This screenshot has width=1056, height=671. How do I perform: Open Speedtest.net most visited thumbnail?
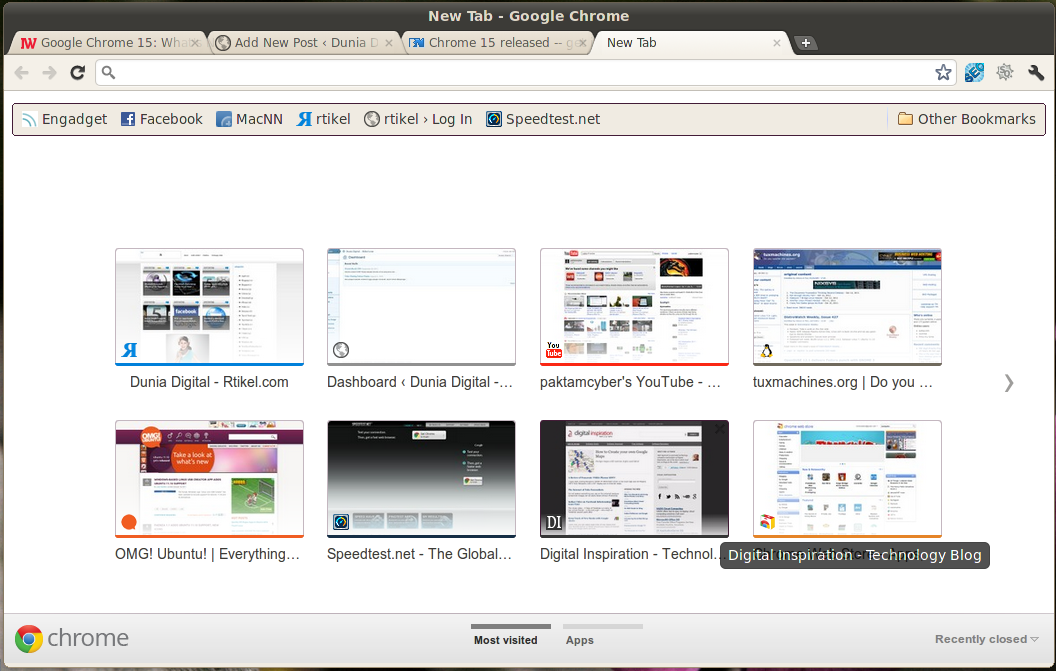coord(422,479)
